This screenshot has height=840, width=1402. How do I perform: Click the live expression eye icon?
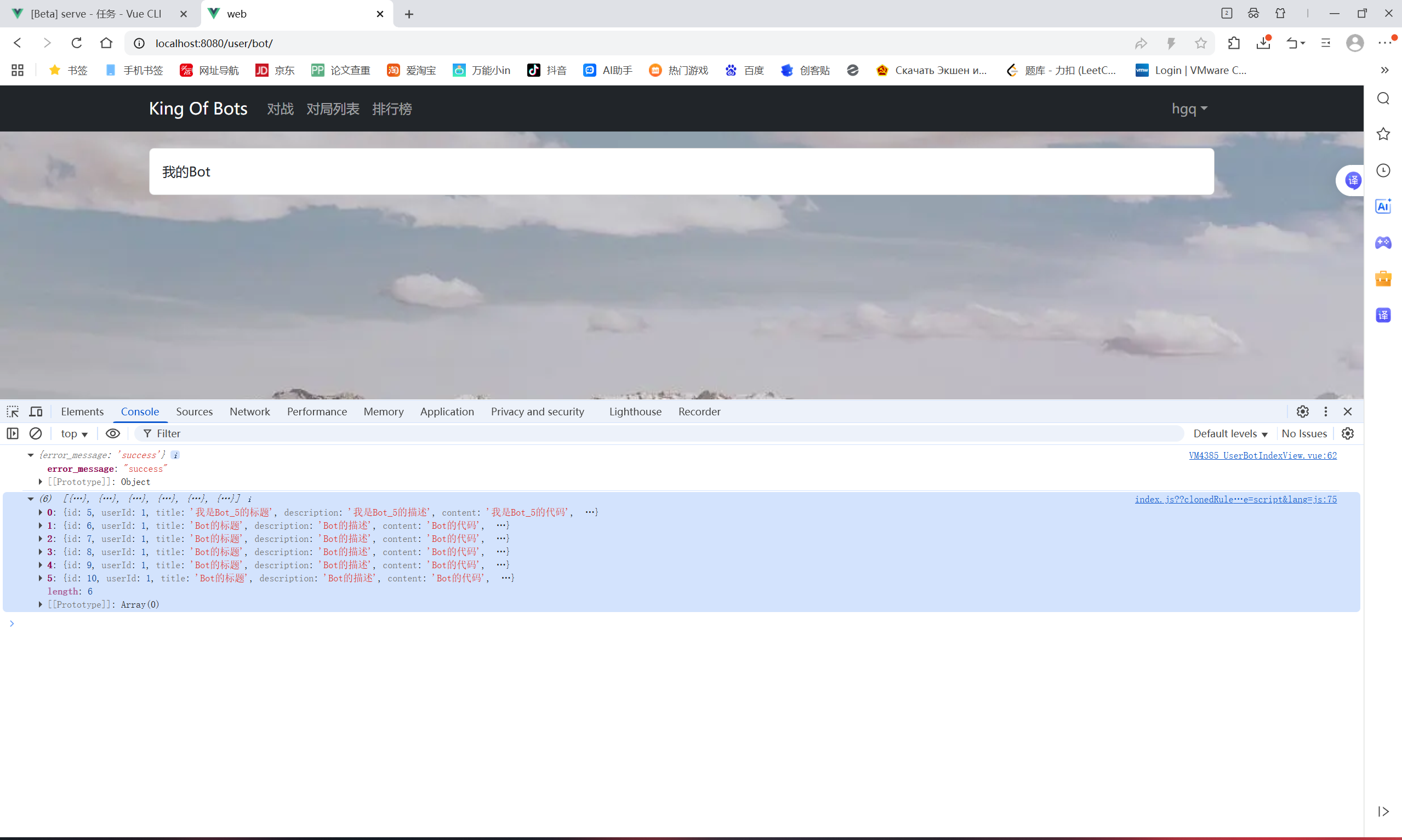pyautogui.click(x=113, y=433)
